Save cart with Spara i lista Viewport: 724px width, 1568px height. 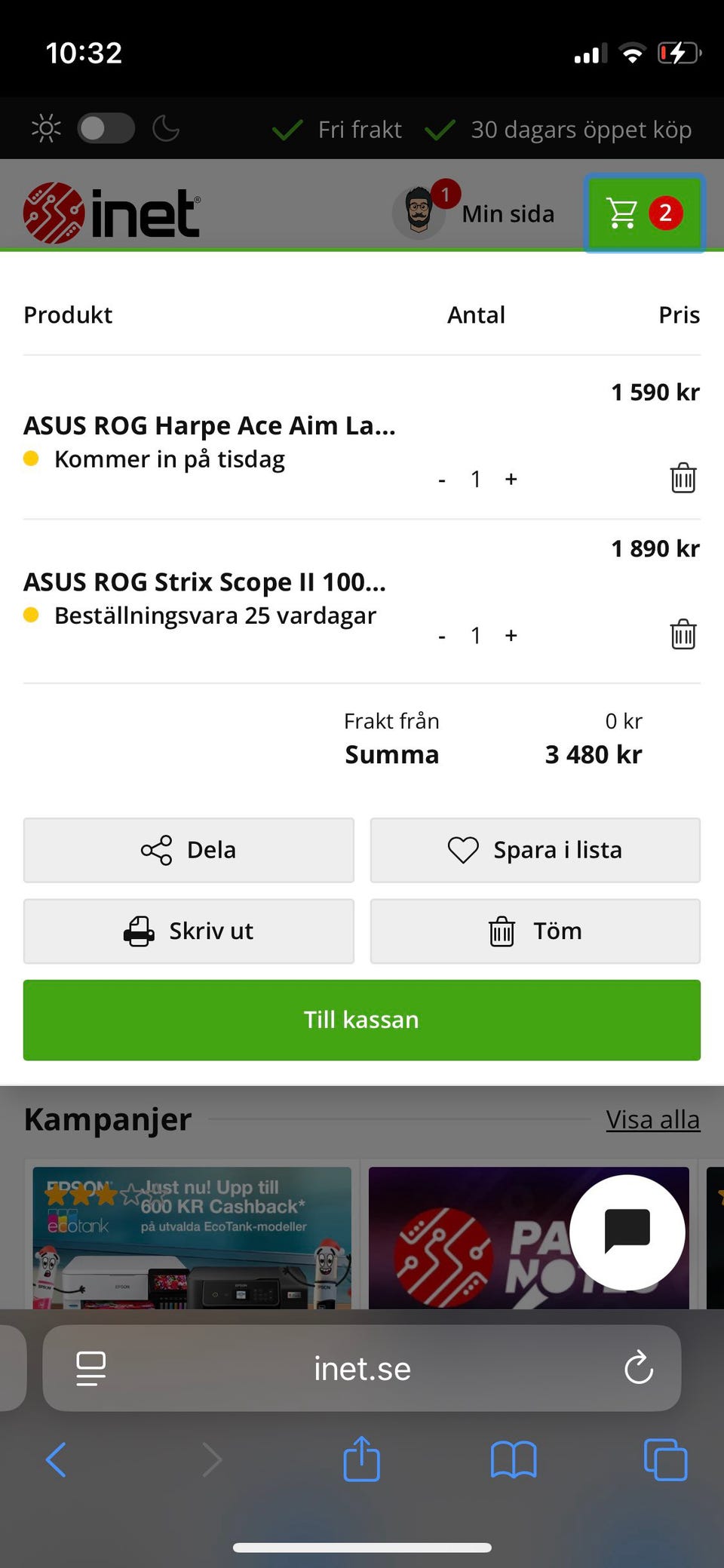pyautogui.click(x=535, y=850)
